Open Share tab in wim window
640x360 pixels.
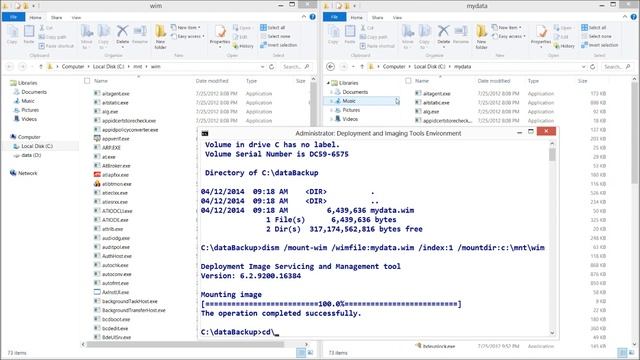[x=56, y=18]
